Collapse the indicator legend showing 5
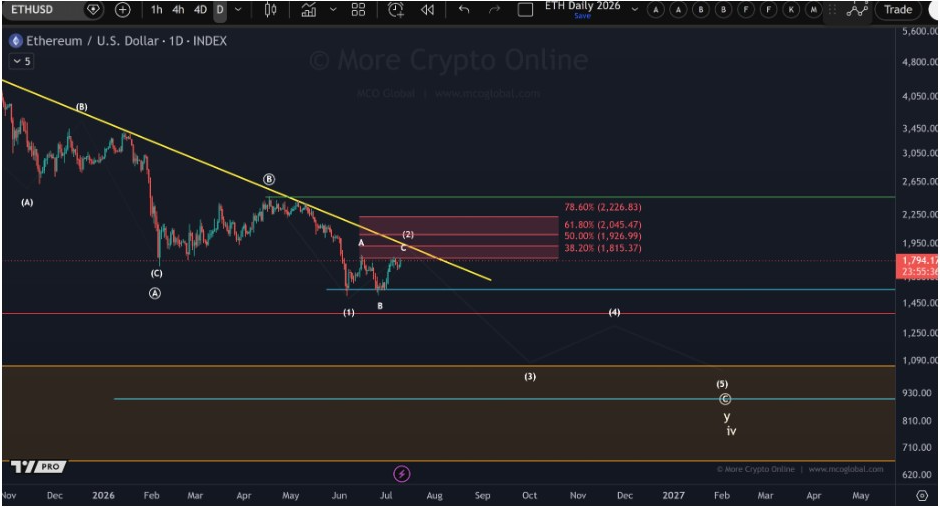 tap(21, 61)
